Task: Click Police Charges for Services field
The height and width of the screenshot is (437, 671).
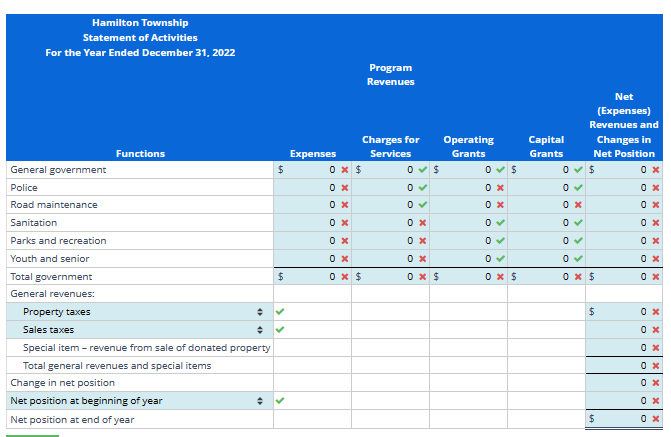Action: (x=390, y=187)
